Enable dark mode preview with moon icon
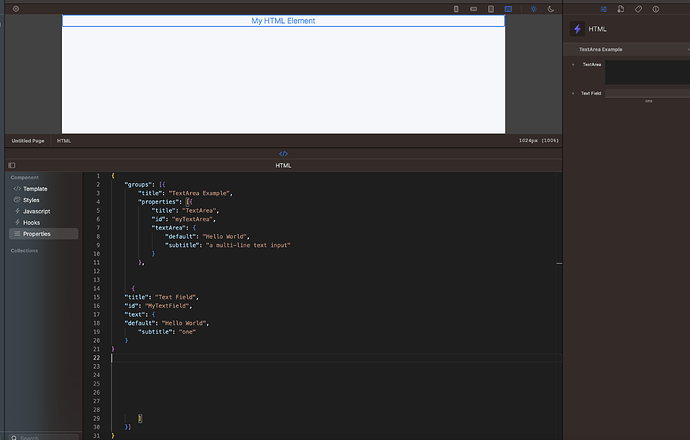Image resolution: width=690 pixels, height=440 pixels. pos(551,9)
